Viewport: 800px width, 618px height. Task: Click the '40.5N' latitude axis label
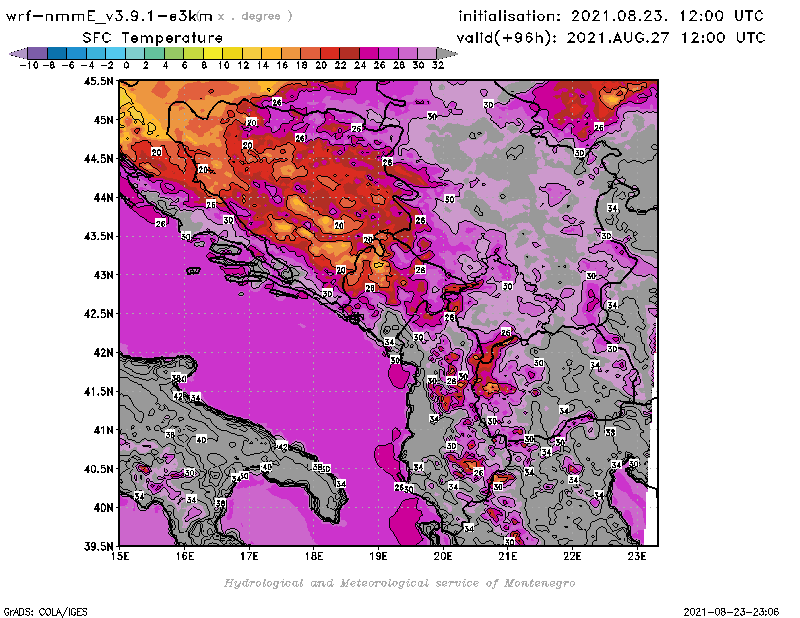pyautogui.click(x=98, y=469)
